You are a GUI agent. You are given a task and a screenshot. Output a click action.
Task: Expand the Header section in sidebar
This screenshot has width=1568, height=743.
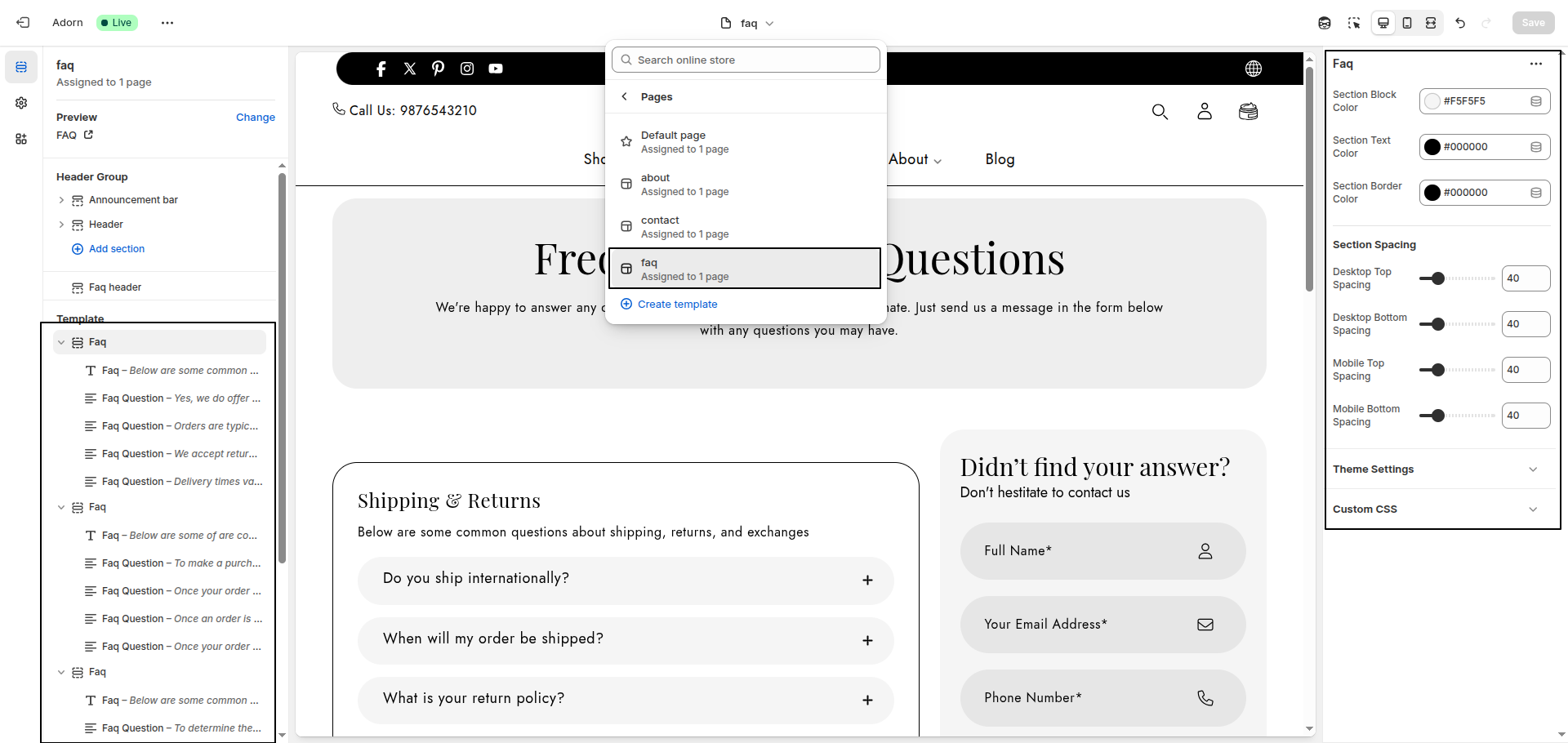61,225
